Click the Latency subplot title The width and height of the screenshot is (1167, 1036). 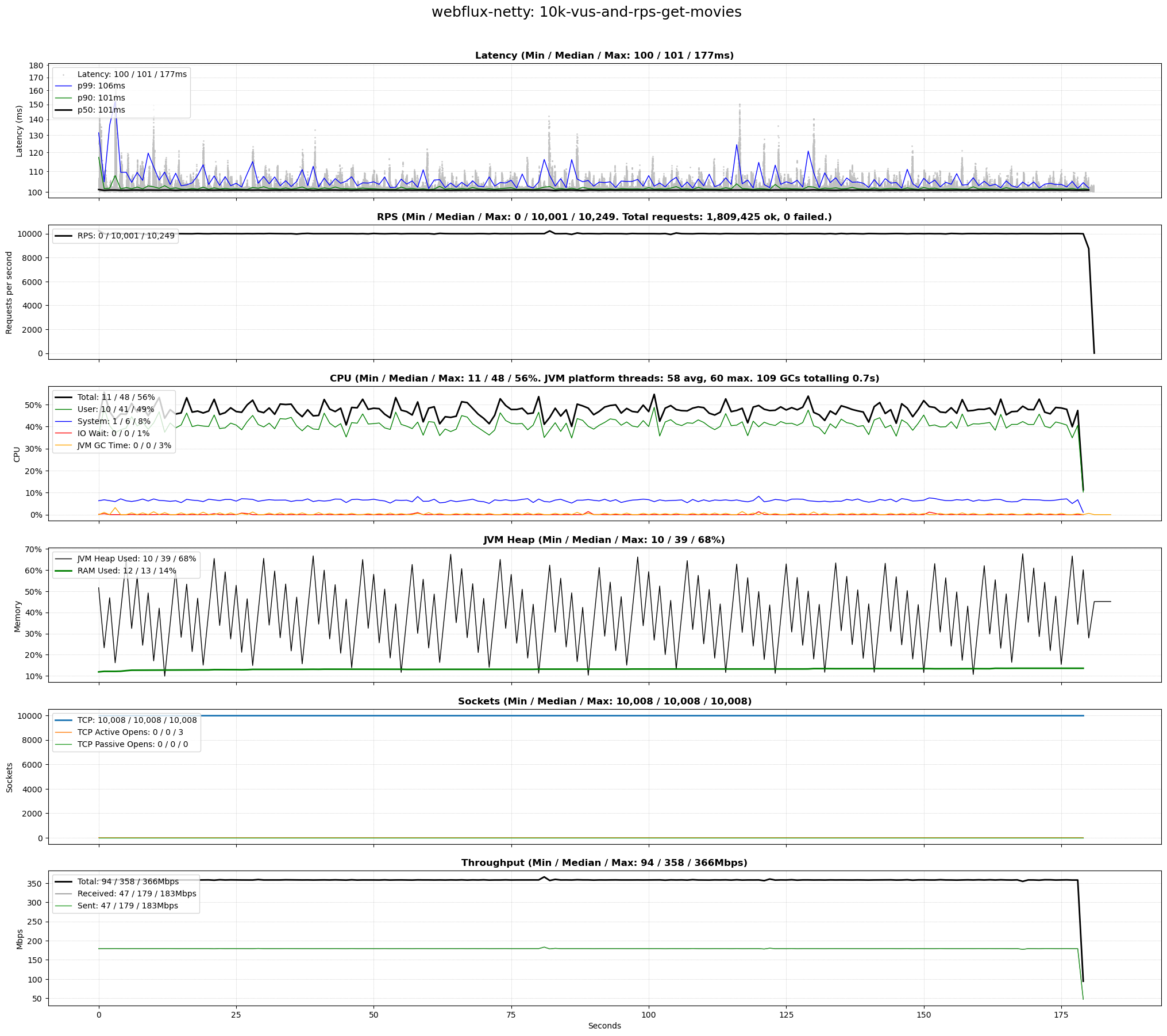pyautogui.click(x=604, y=56)
